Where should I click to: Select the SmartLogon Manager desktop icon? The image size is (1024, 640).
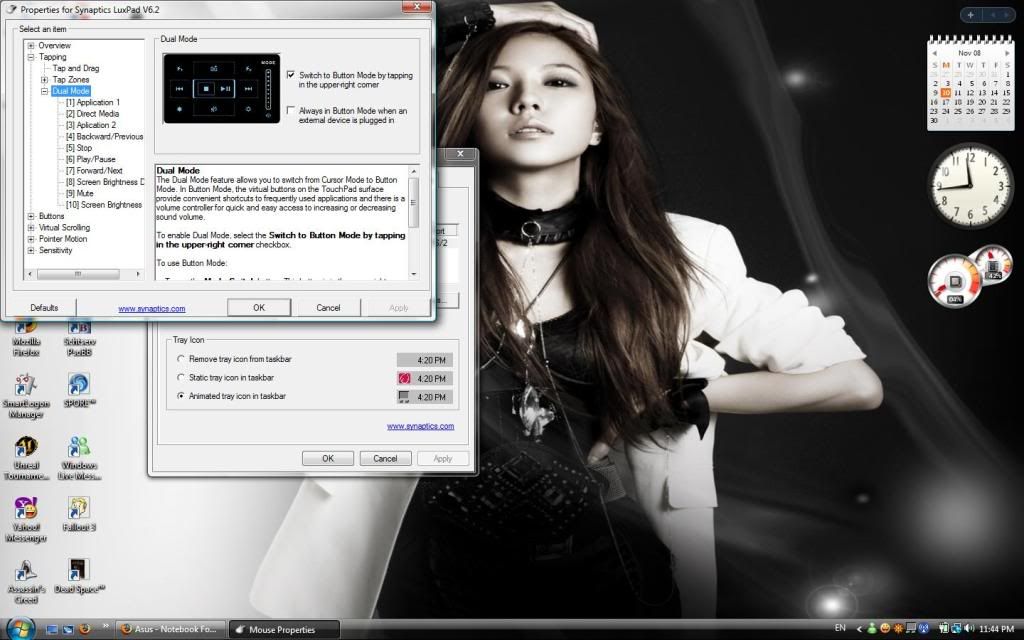coord(26,396)
